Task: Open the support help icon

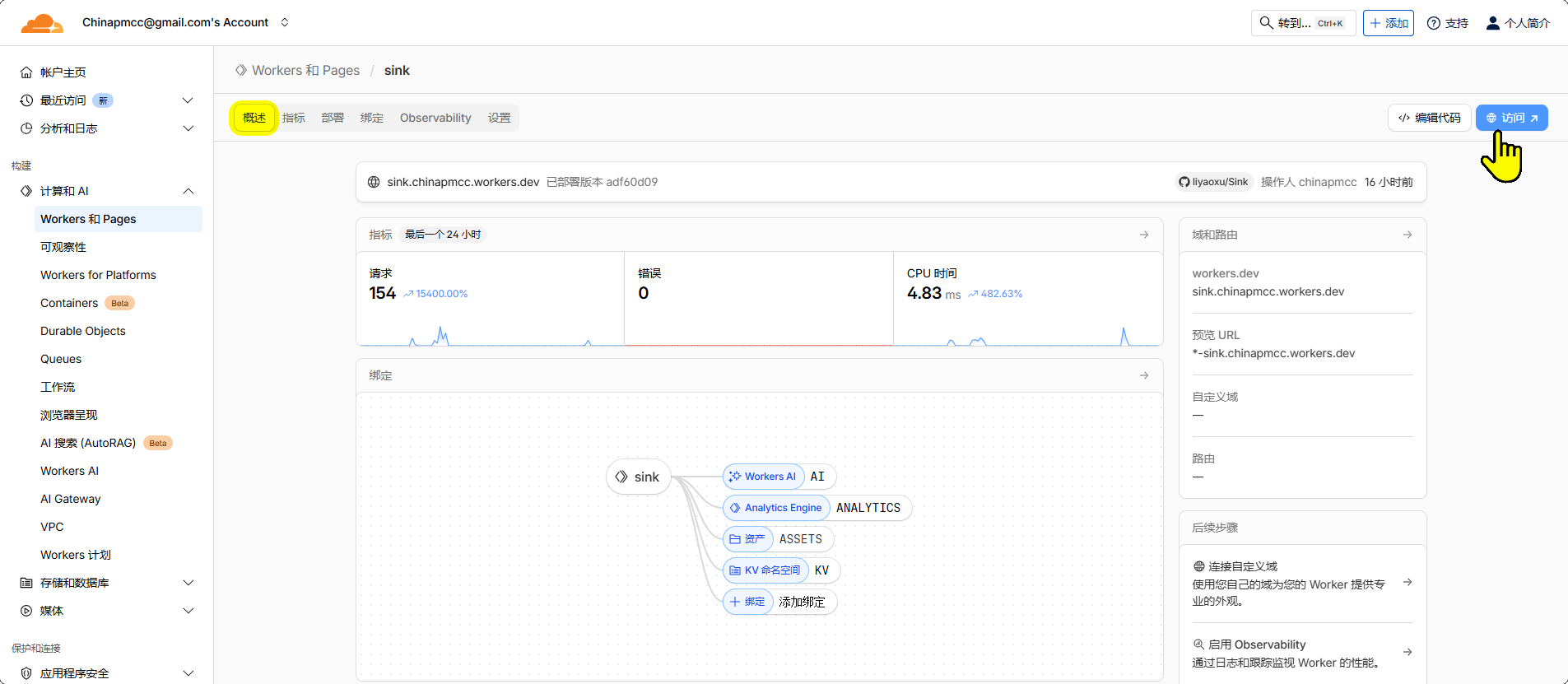Action: click(x=1433, y=23)
